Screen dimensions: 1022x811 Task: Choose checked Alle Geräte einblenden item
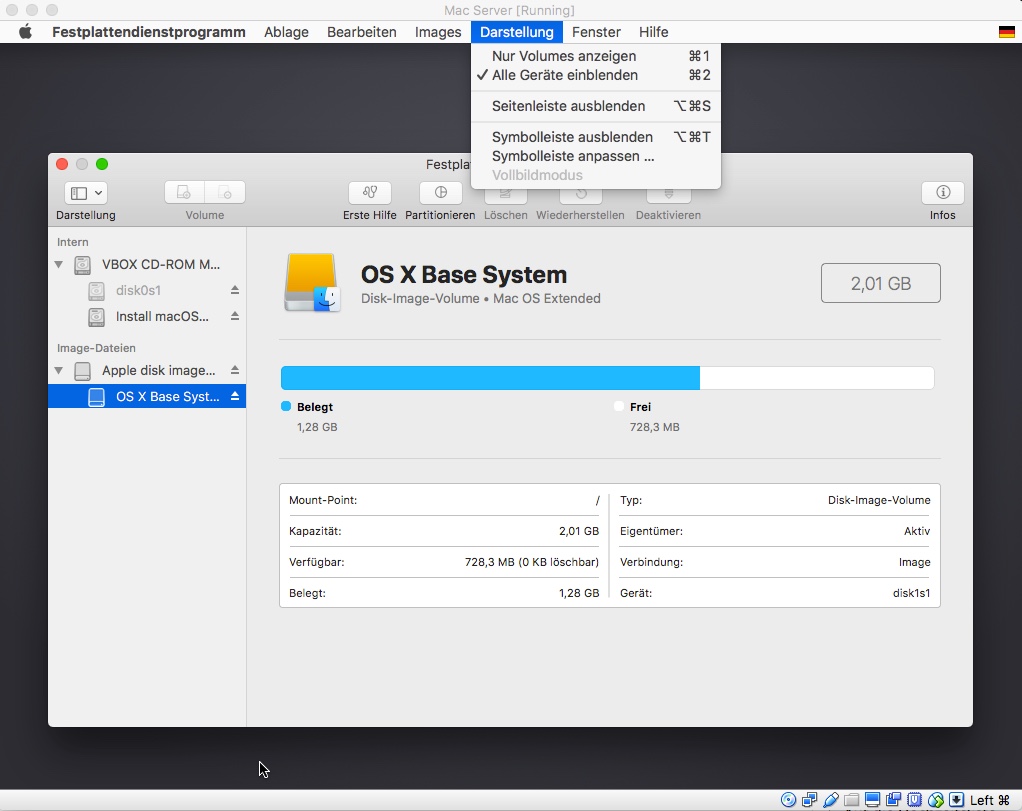[596, 75]
